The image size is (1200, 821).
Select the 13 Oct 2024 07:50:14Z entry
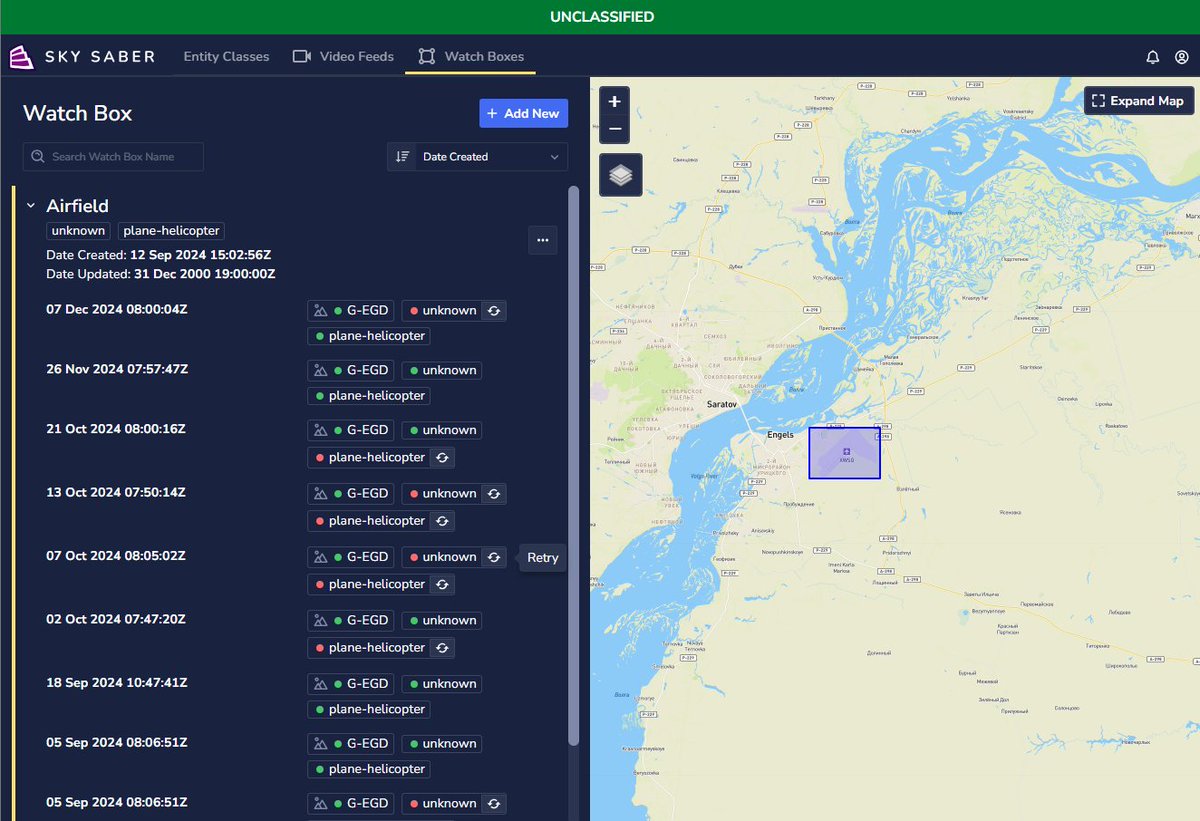(116, 492)
